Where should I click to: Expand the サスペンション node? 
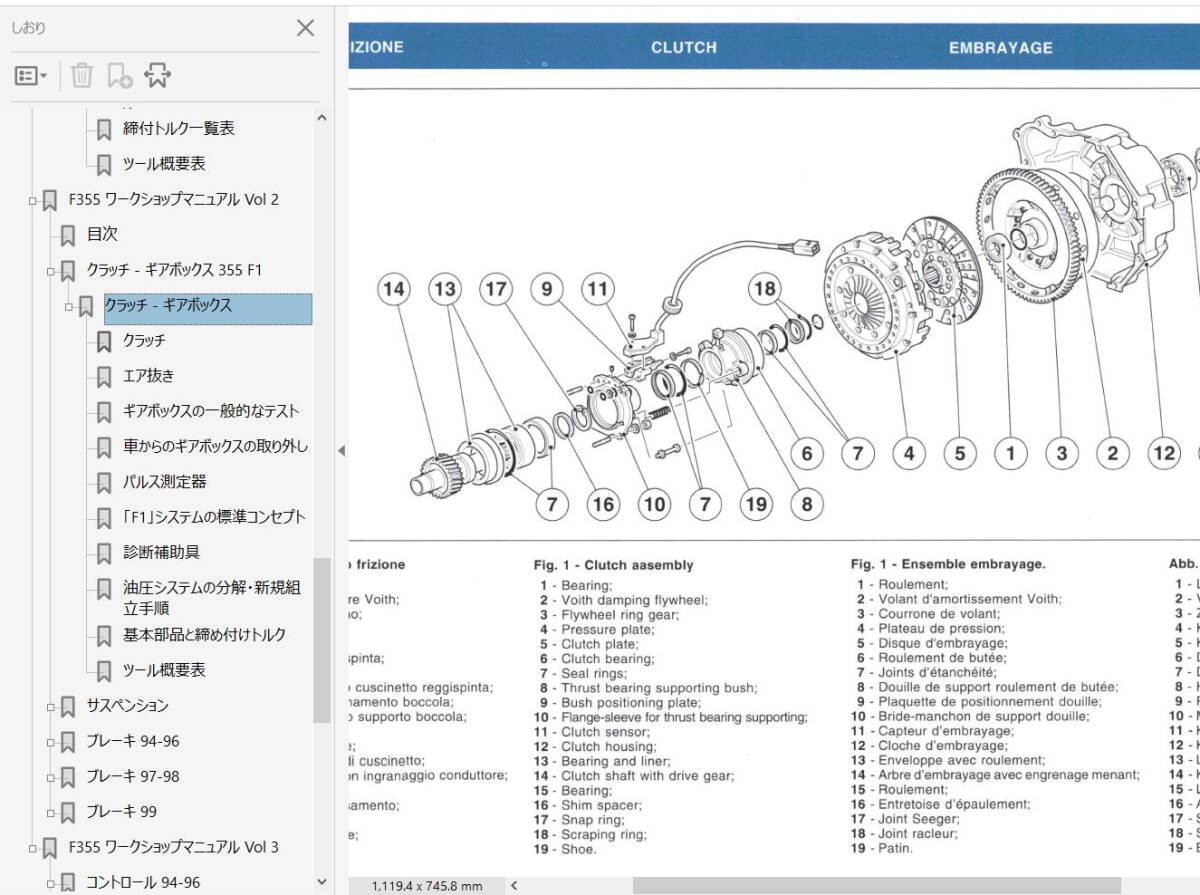click(51, 707)
